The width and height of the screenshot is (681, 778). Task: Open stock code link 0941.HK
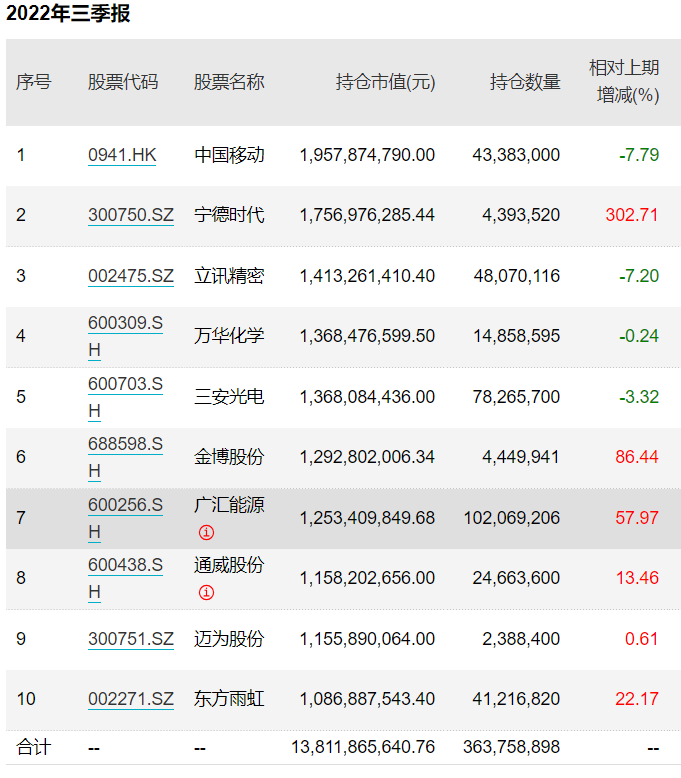point(122,155)
